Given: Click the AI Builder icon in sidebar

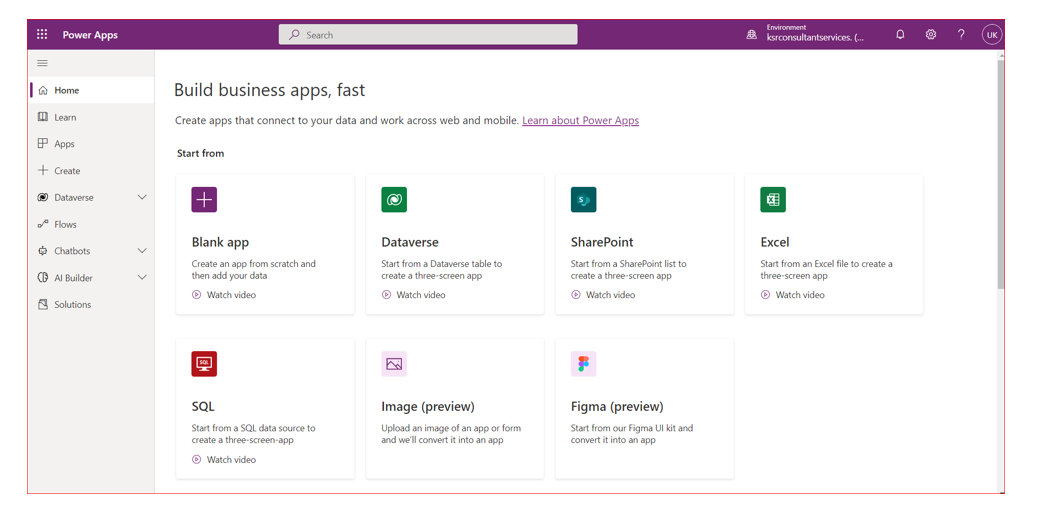Looking at the screenshot, I should 43,277.
